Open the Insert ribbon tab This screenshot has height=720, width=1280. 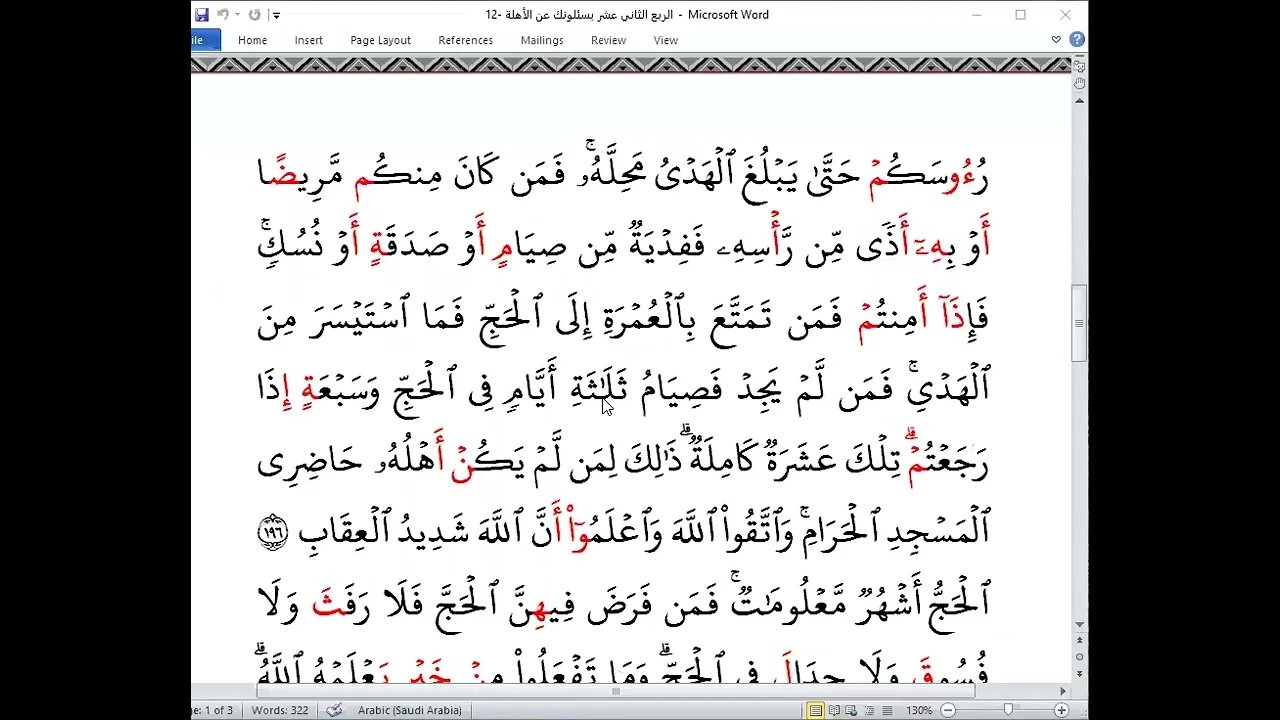click(308, 40)
